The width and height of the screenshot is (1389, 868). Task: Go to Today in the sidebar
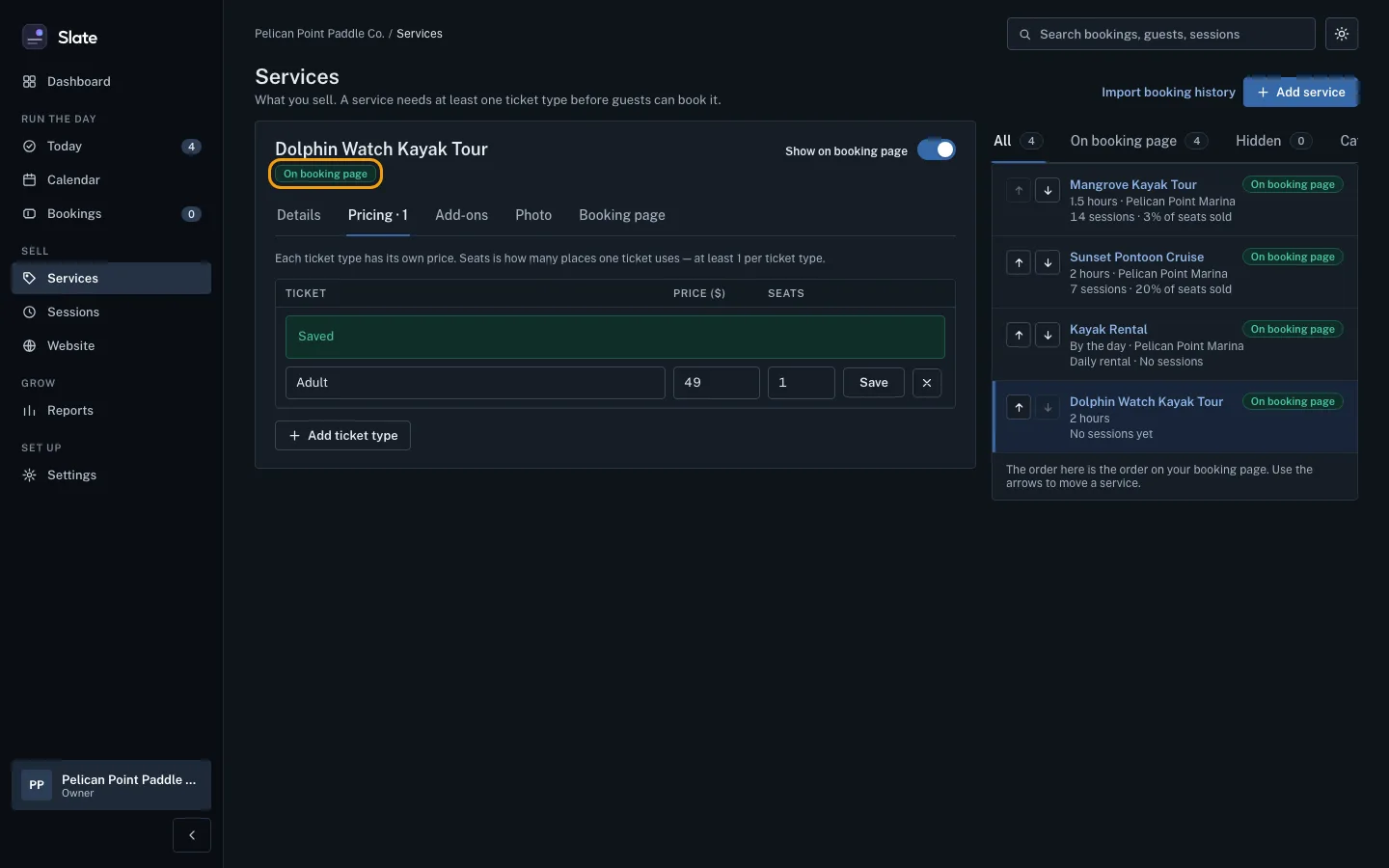(111, 147)
